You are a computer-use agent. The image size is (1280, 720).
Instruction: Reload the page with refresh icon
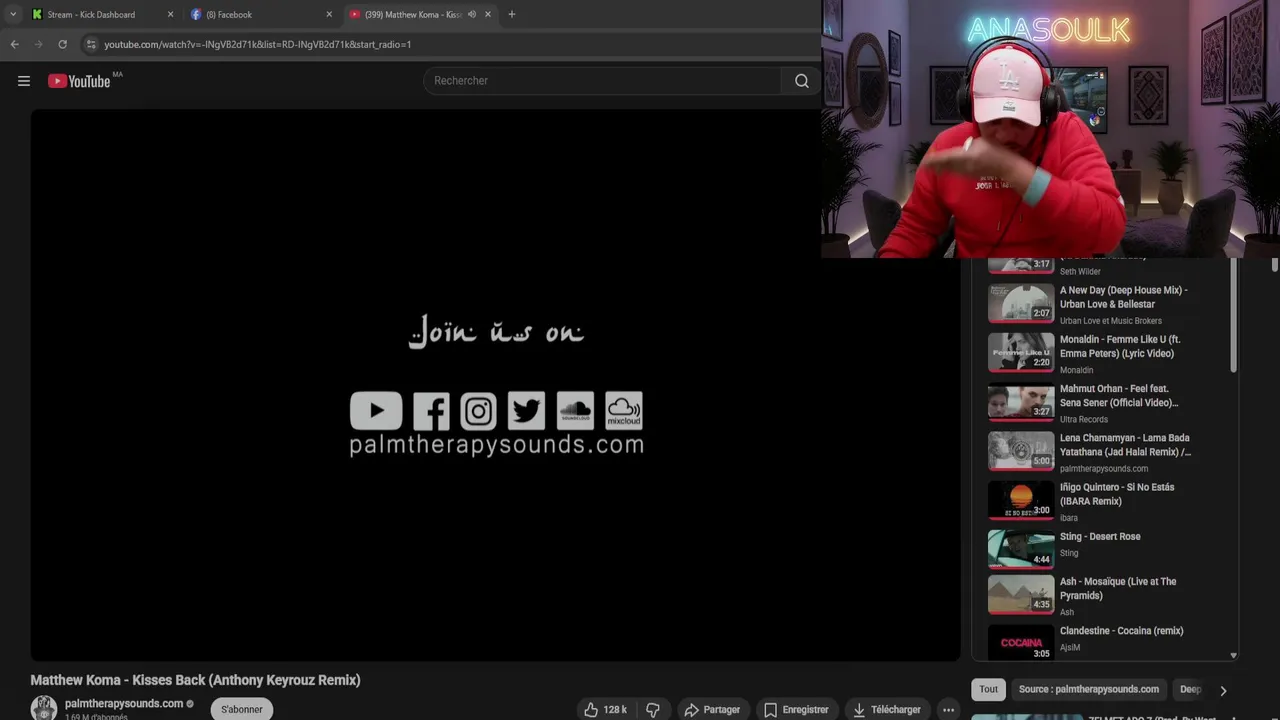tap(62, 44)
